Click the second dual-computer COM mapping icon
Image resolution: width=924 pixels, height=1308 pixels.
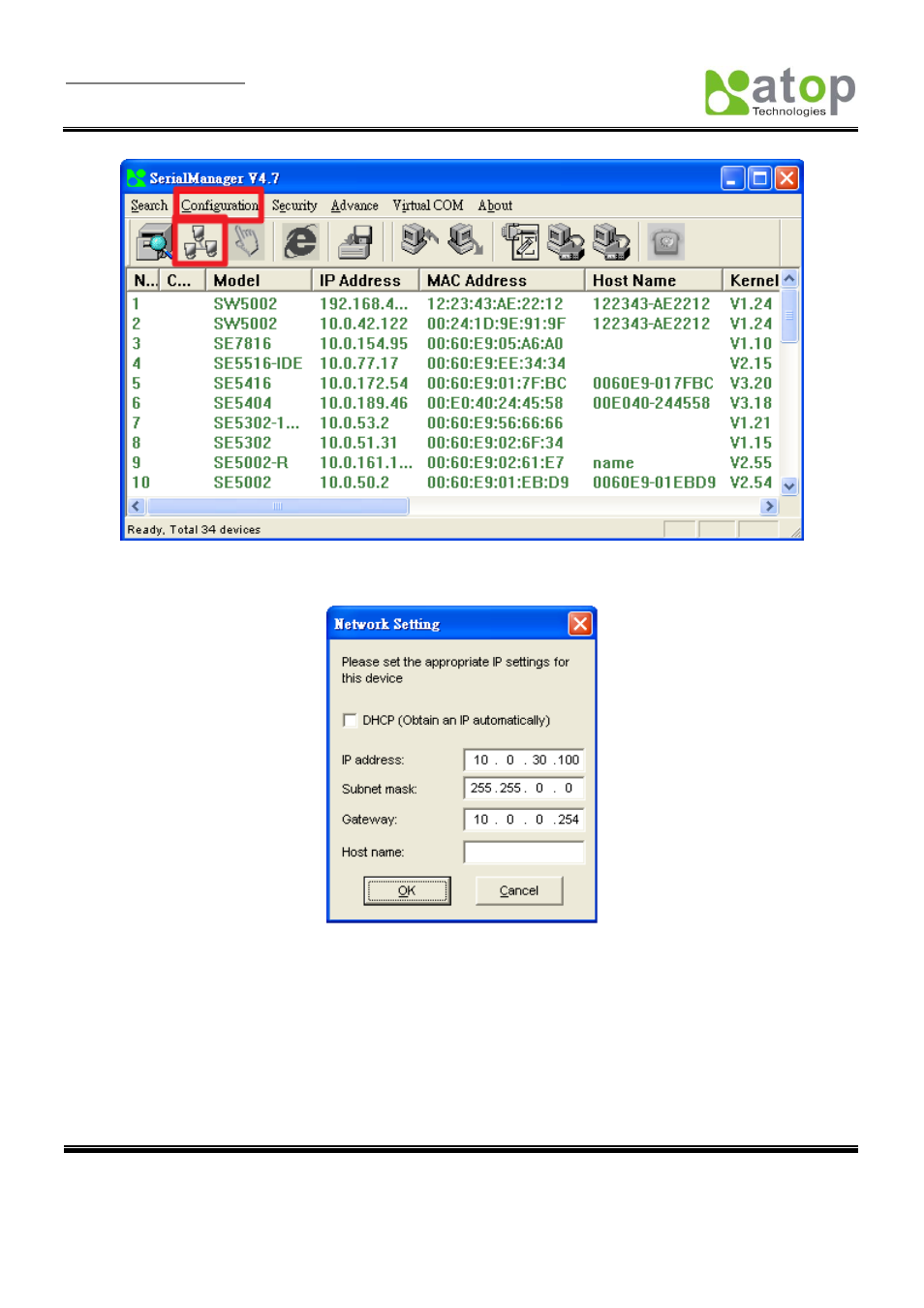[x=611, y=241]
